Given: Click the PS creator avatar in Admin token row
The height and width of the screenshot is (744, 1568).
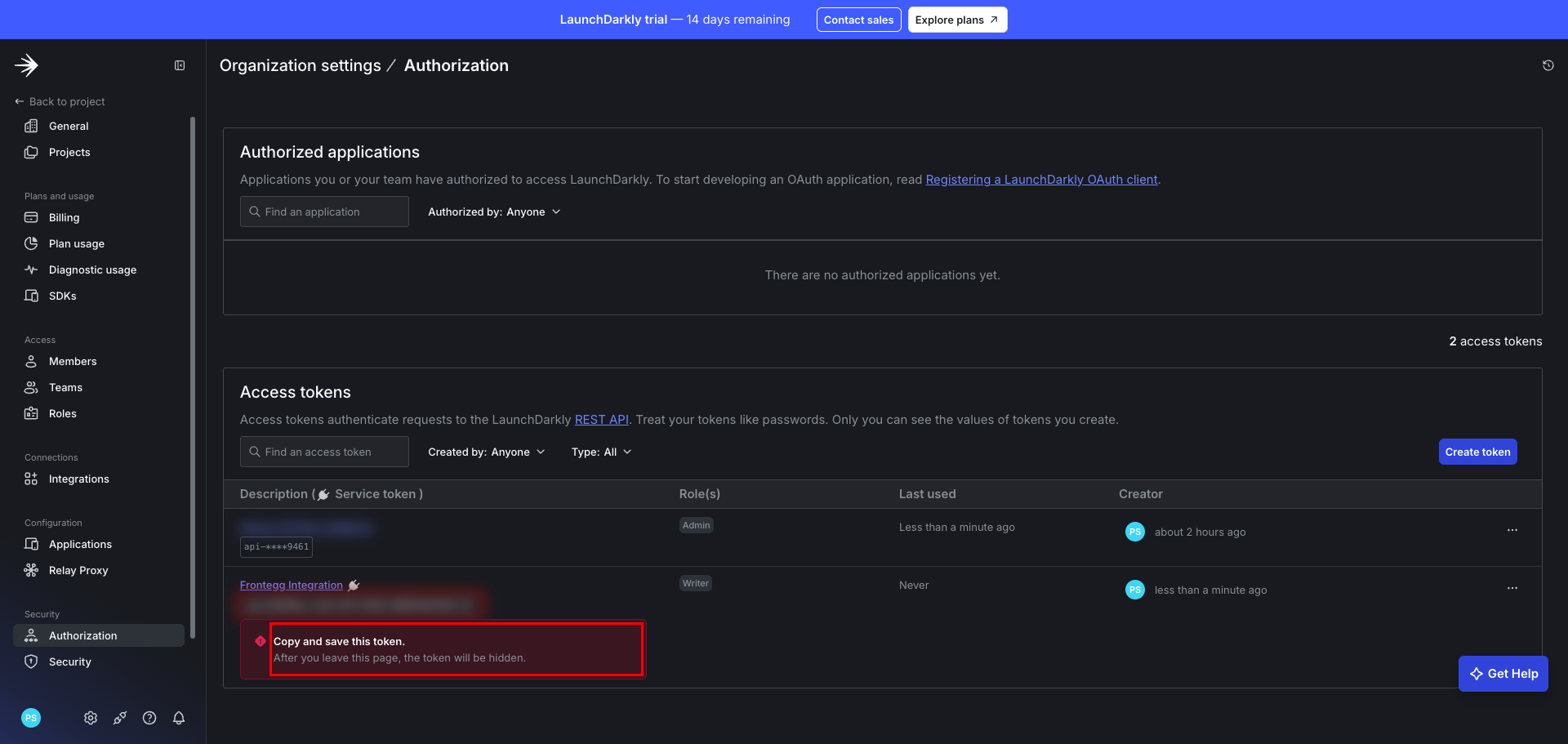Looking at the screenshot, I should (1135, 532).
